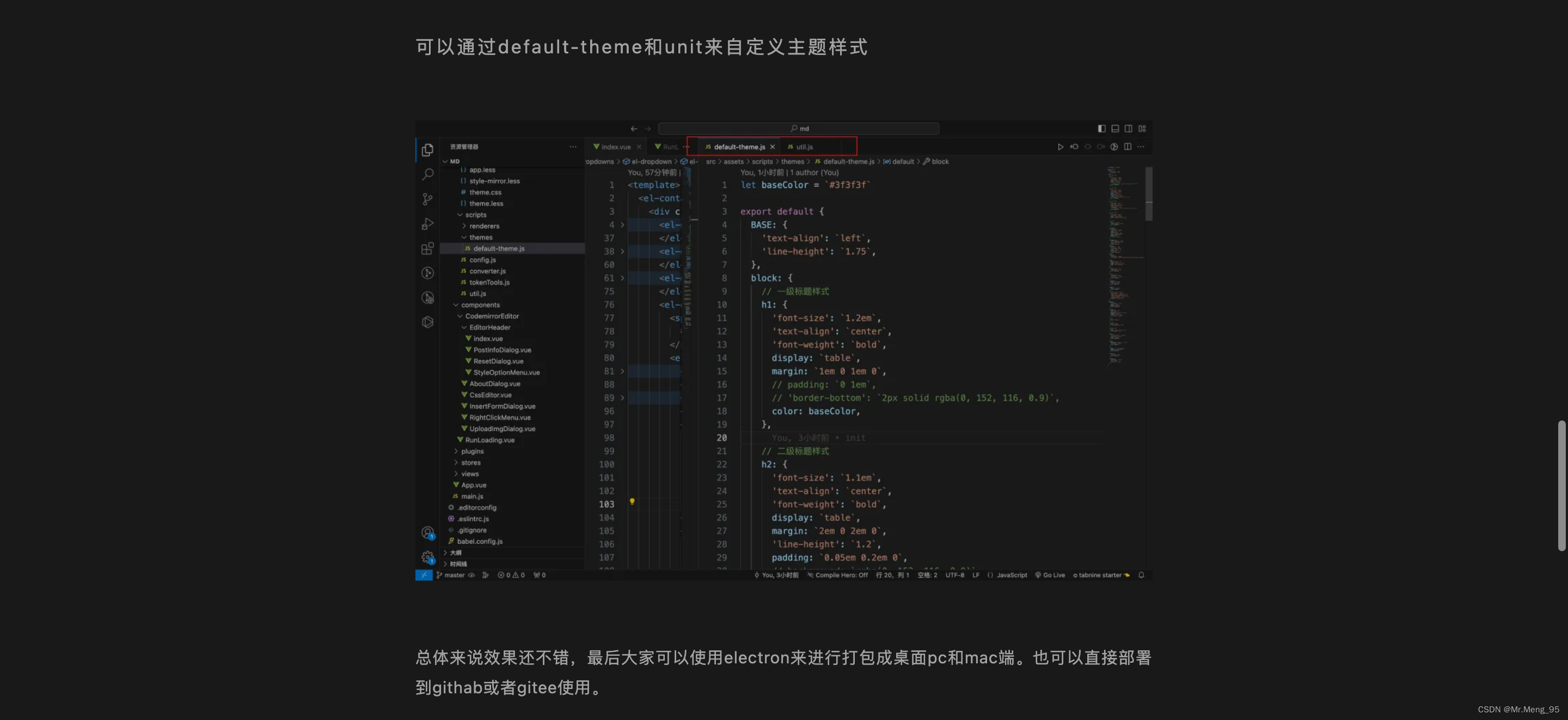The image size is (1568, 720).
Task: Open the customize layout icon
Action: tap(1142, 129)
